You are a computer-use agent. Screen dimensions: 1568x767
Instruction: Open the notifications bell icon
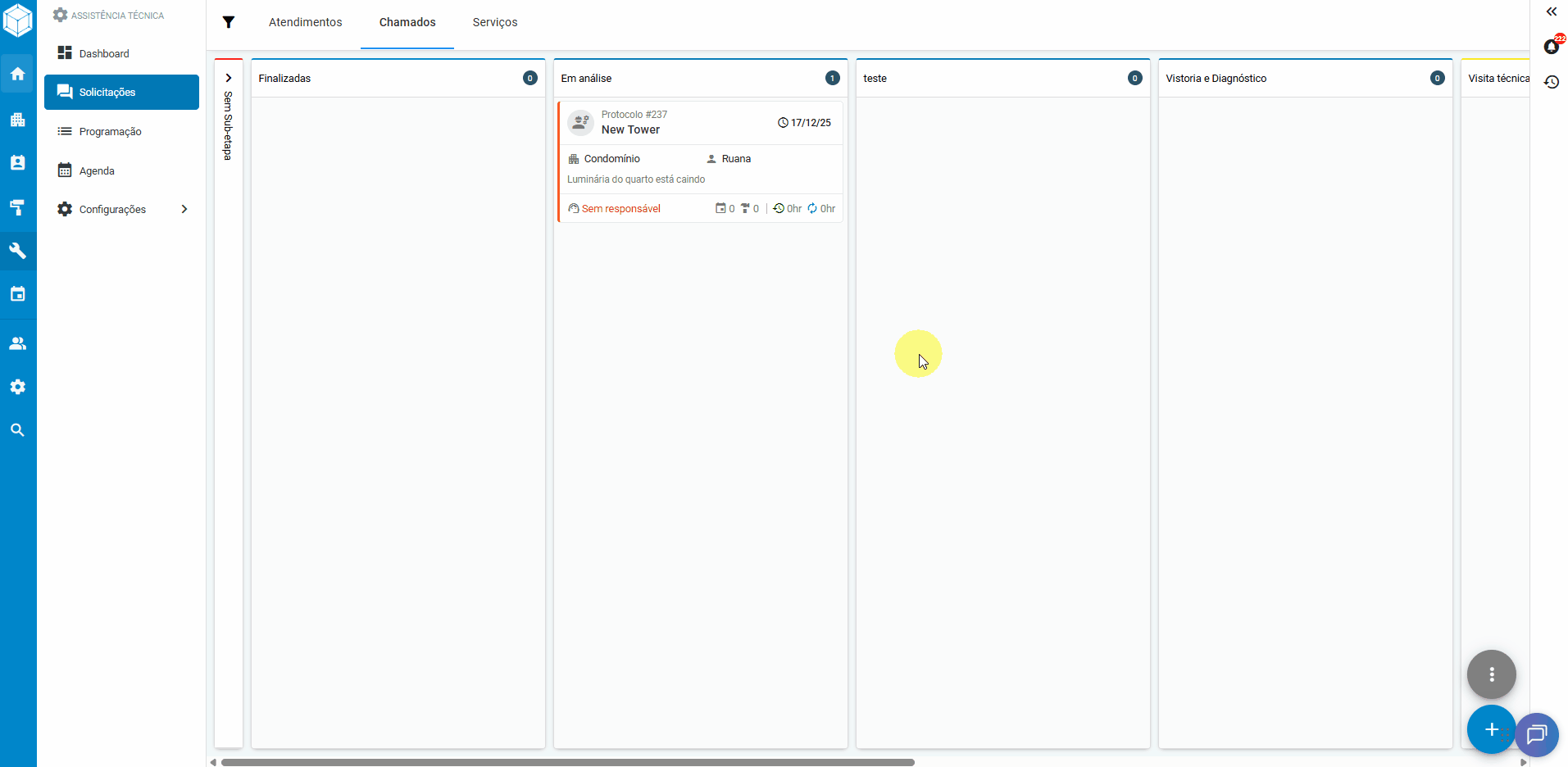click(x=1551, y=47)
